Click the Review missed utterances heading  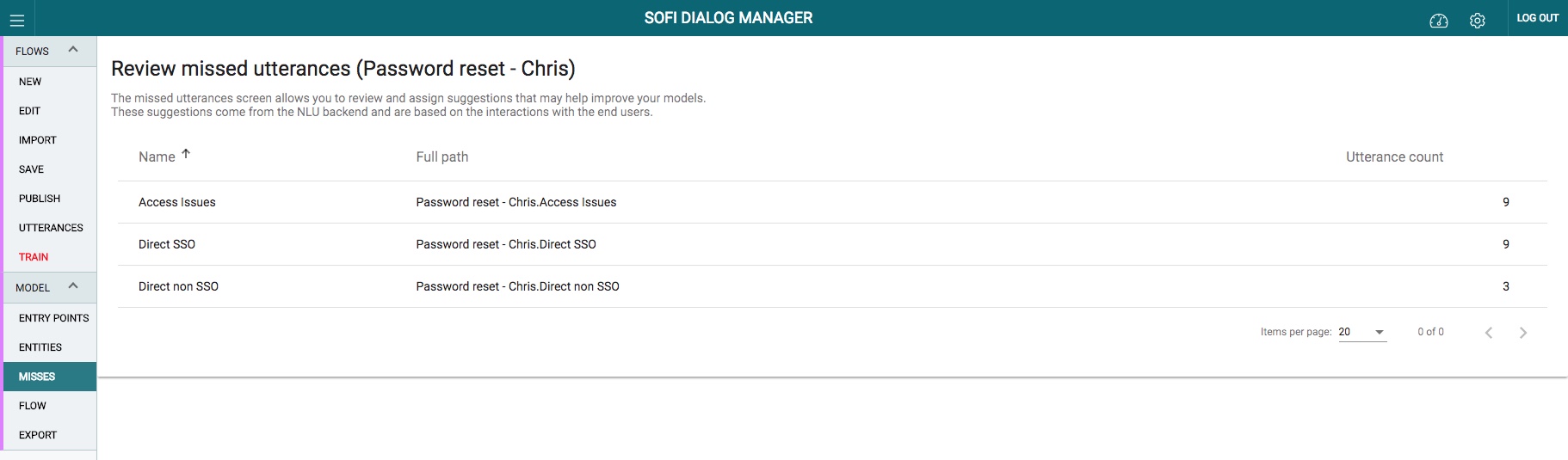[x=343, y=69]
